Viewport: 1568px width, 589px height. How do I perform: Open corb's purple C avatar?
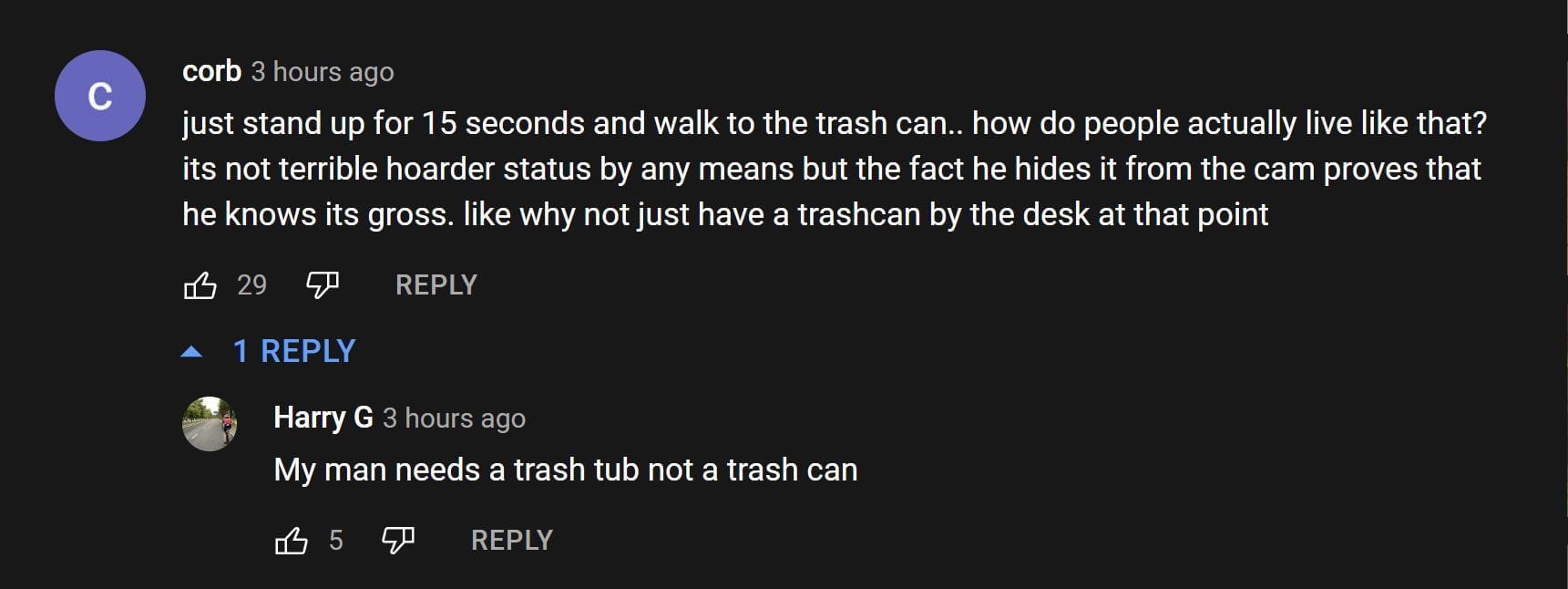(x=100, y=96)
